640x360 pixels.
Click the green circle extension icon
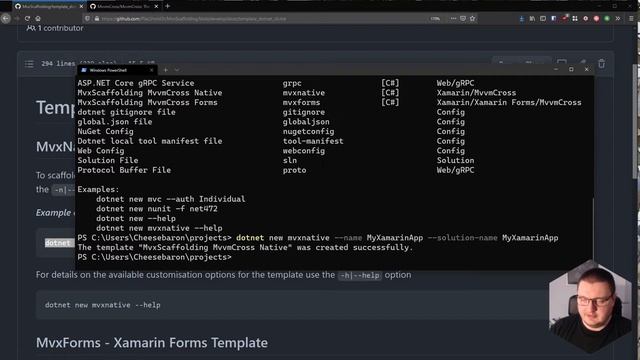(607, 19)
